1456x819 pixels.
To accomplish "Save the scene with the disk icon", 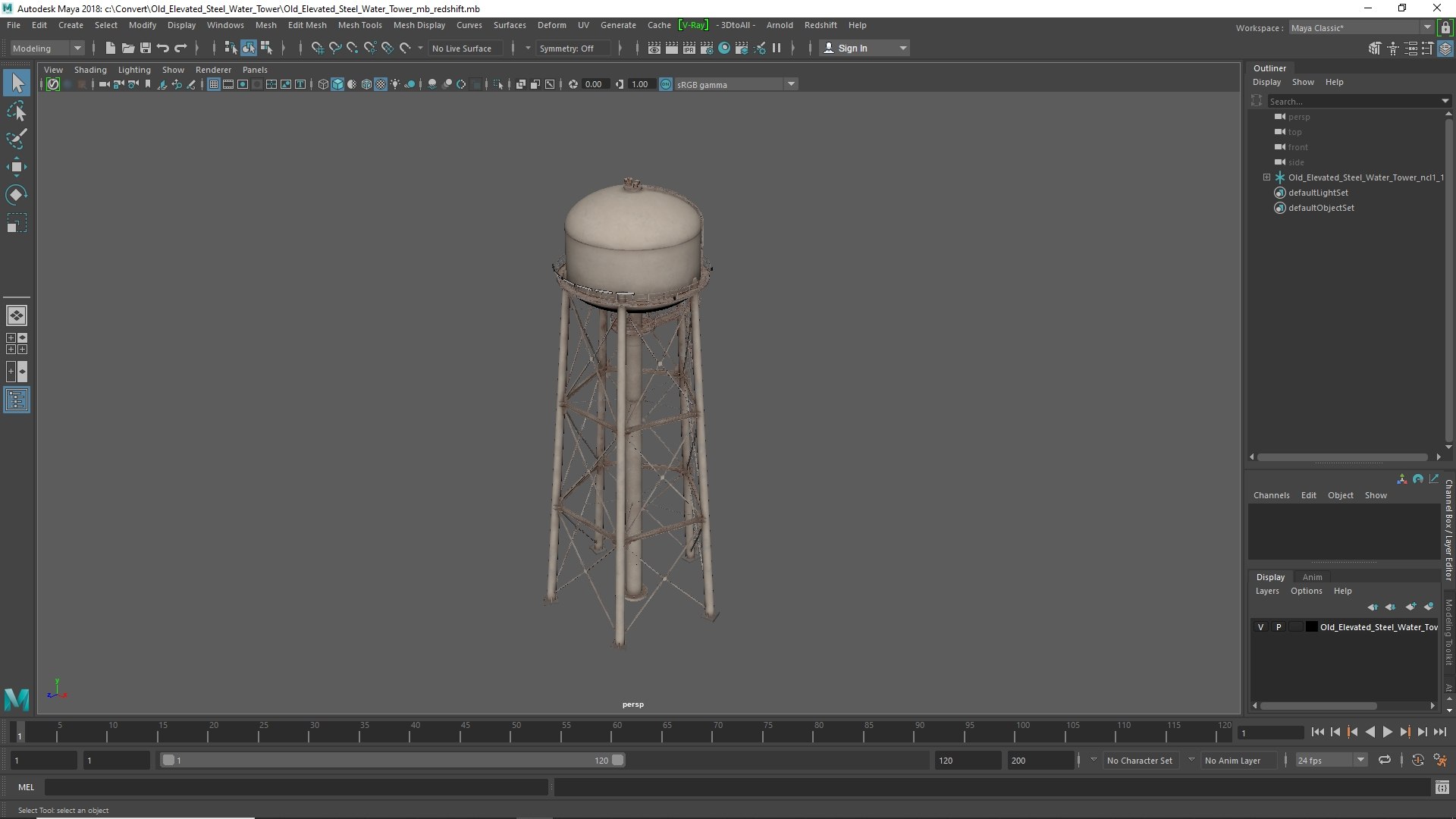I will (146, 48).
